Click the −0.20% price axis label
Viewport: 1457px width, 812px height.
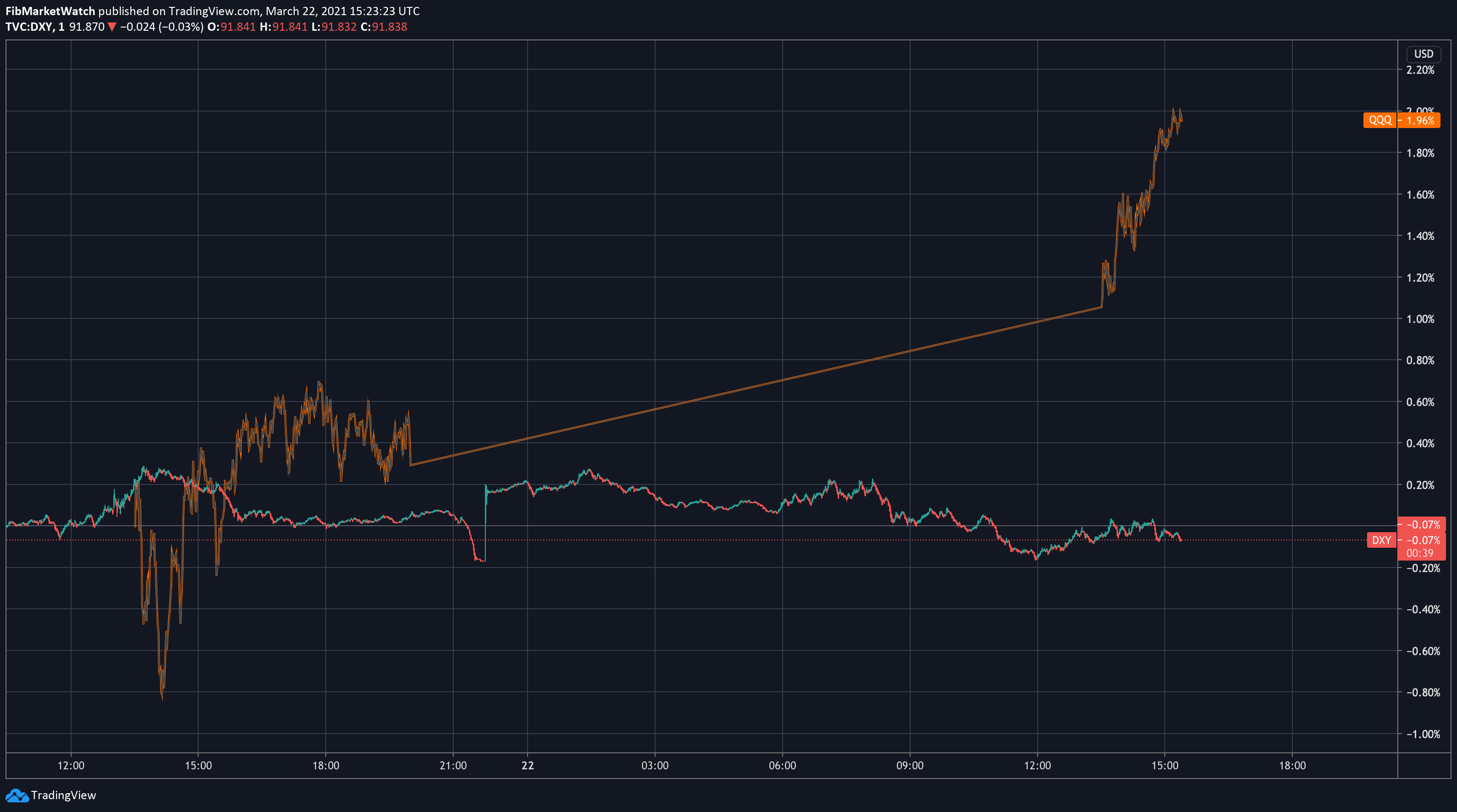tap(1423, 568)
